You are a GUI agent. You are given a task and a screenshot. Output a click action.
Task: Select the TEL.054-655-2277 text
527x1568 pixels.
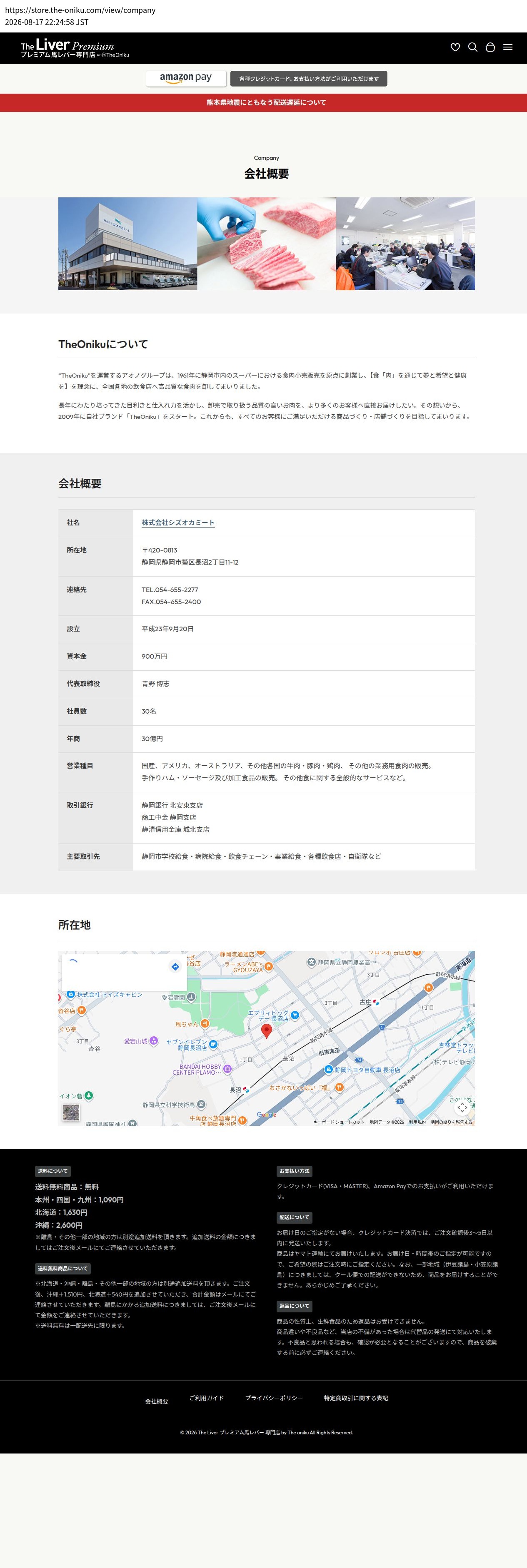click(170, 589)
